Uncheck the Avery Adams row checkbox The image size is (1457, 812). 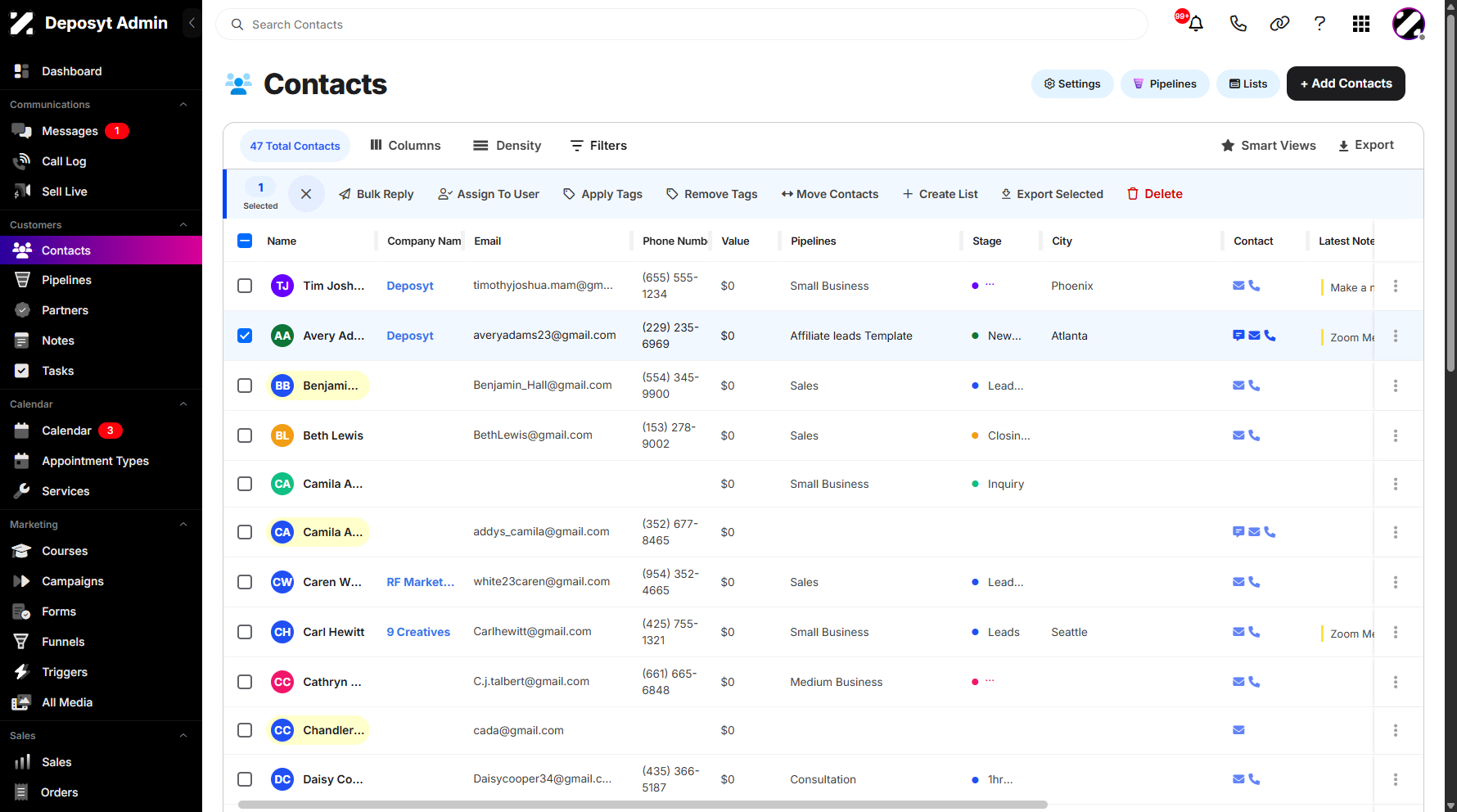[245, 336]
